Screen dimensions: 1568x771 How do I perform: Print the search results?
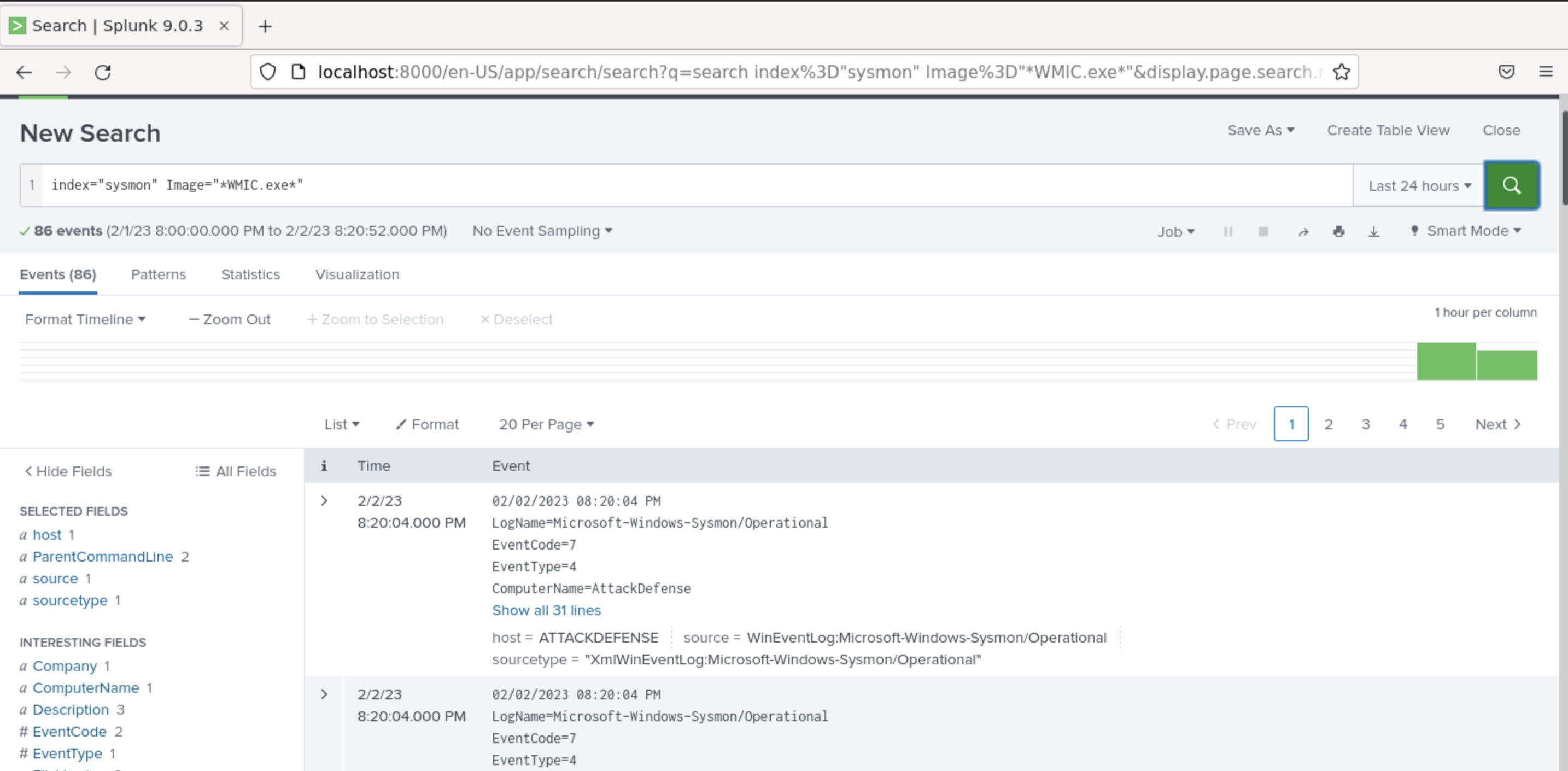[x=1338, y=231]
